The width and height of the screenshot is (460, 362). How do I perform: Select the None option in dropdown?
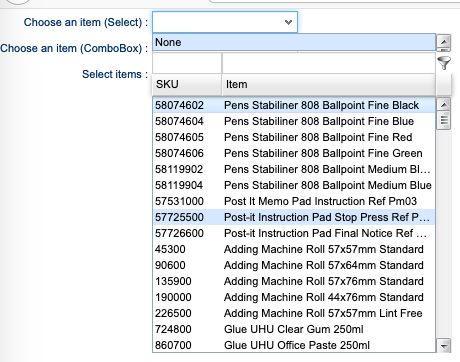tap(294, 42)
